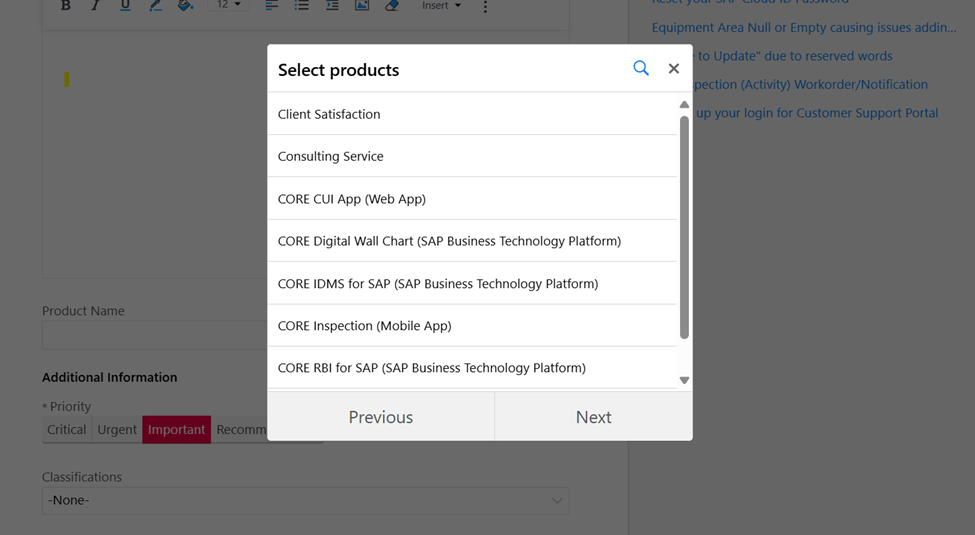Open Equipment Area Null or Empty article link
Screen dimensions: 975x535
coord(803,27)
